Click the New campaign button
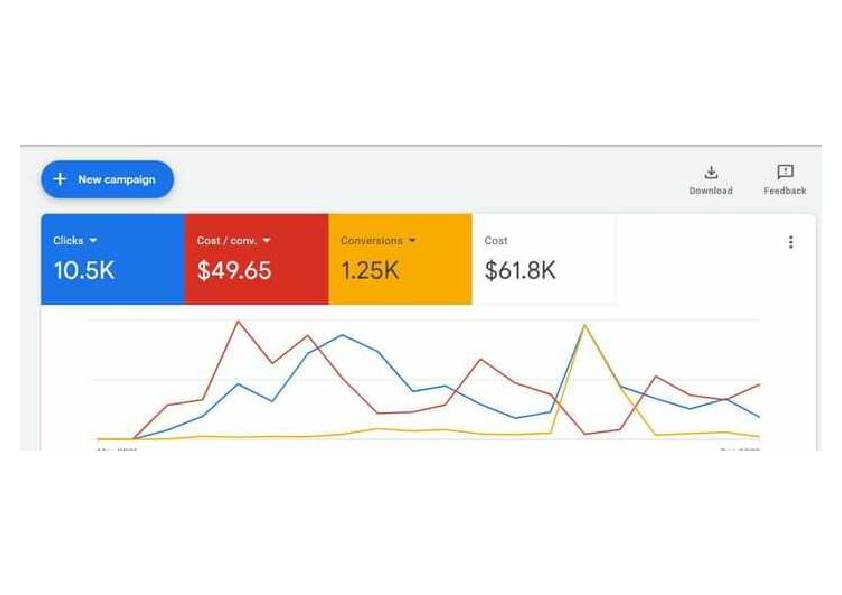 [107, 179]
